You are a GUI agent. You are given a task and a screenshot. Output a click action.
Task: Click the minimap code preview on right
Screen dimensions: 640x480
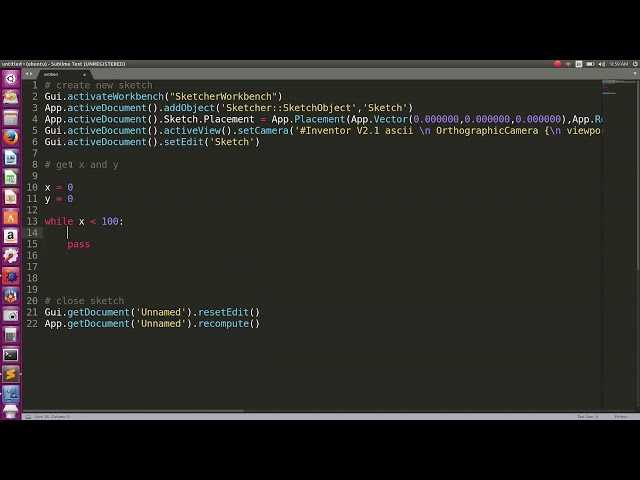[617, 88]
